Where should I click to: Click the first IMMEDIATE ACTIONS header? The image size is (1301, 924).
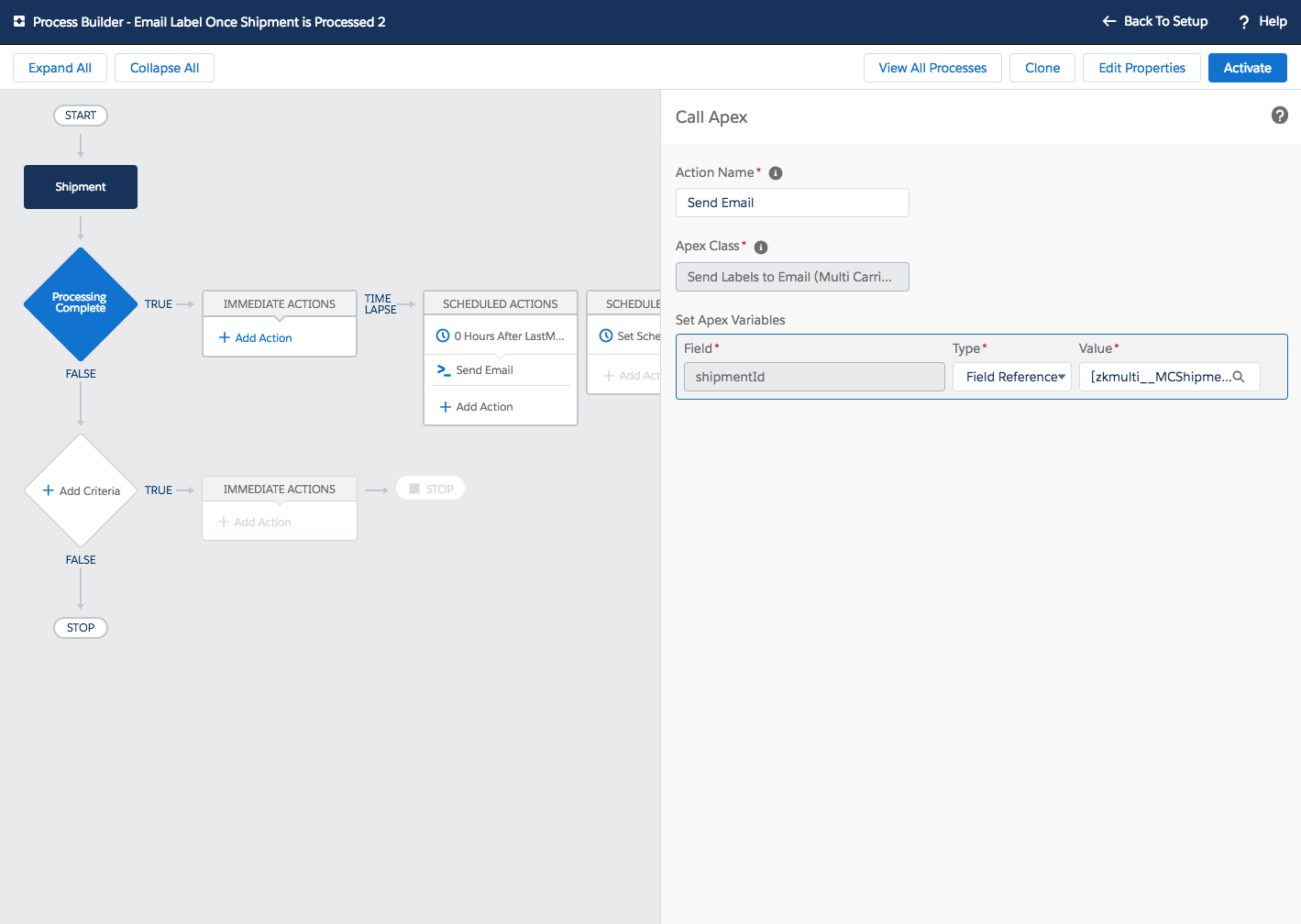pos(280,303)
